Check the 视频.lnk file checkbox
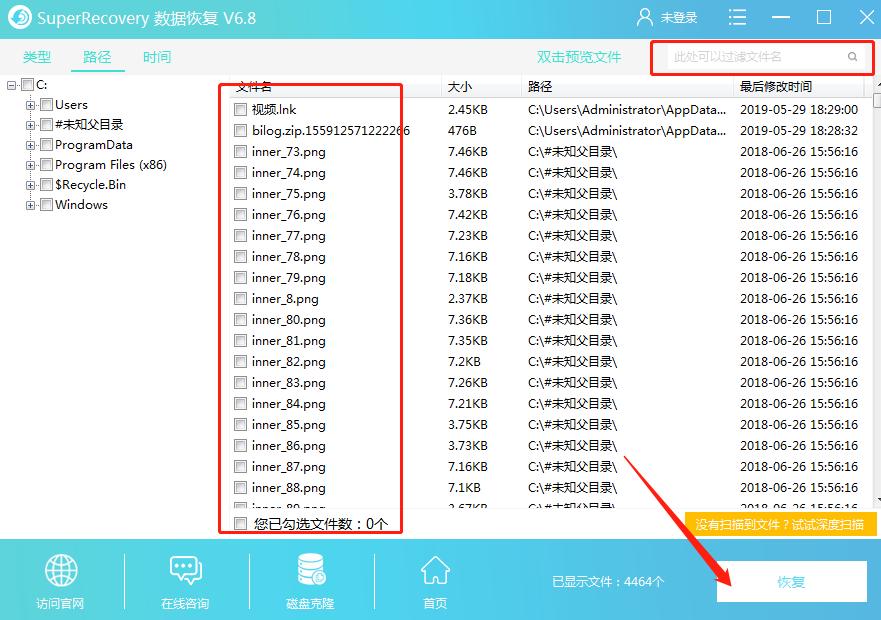This screenshot has height=620, width=881. pos(240,110)
